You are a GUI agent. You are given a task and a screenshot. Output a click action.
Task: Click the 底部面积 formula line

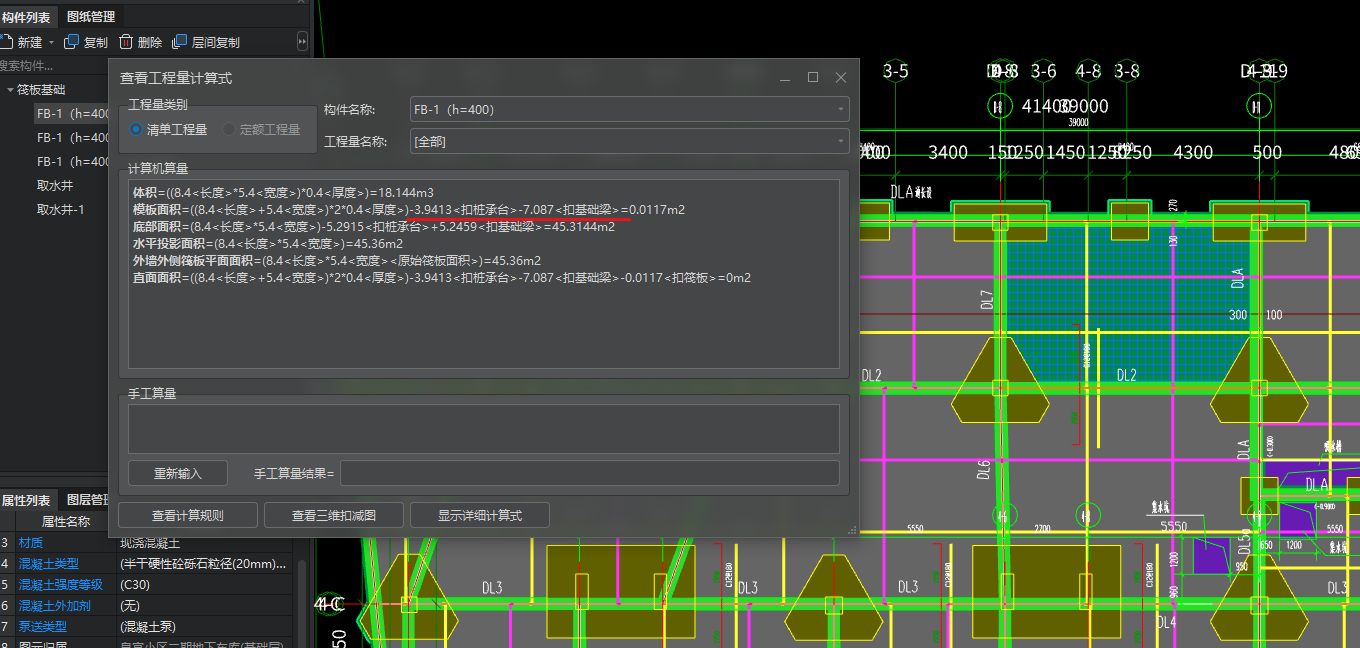pos(373,227)
